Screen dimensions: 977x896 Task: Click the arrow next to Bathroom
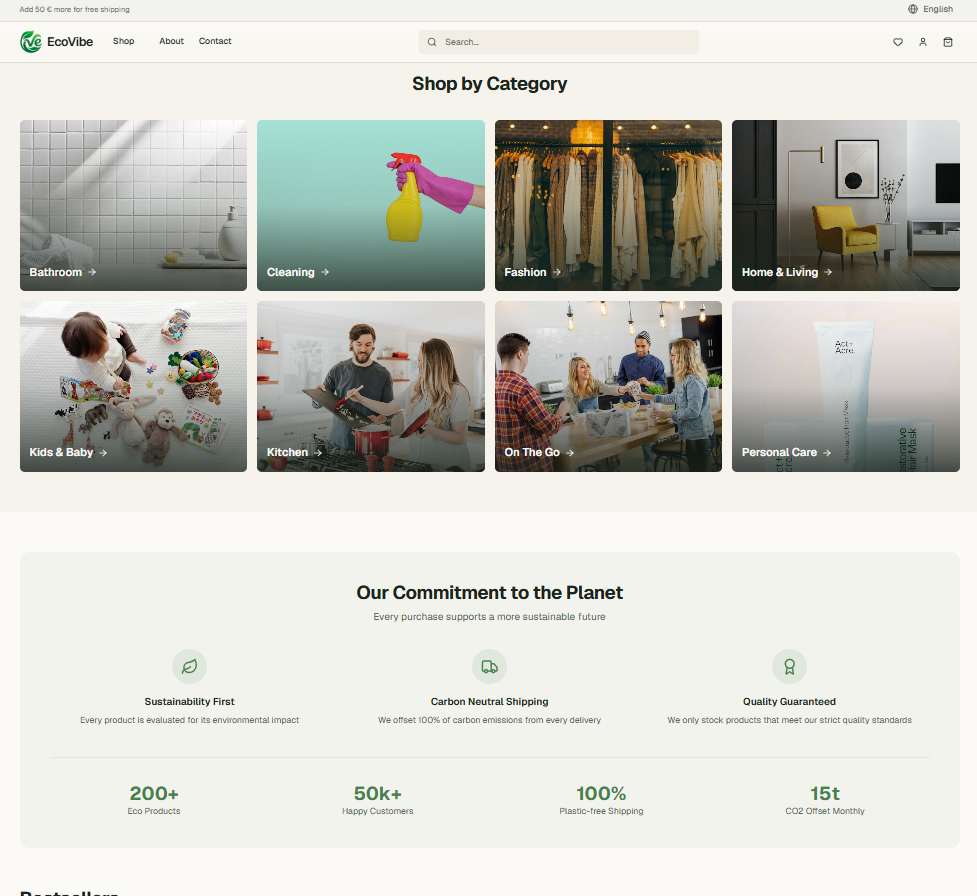(x=92, y=272)
